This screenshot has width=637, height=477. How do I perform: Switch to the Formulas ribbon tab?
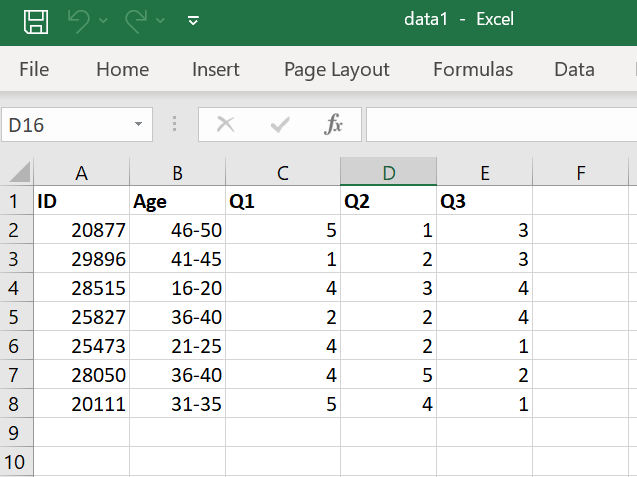tap(473, 69)
